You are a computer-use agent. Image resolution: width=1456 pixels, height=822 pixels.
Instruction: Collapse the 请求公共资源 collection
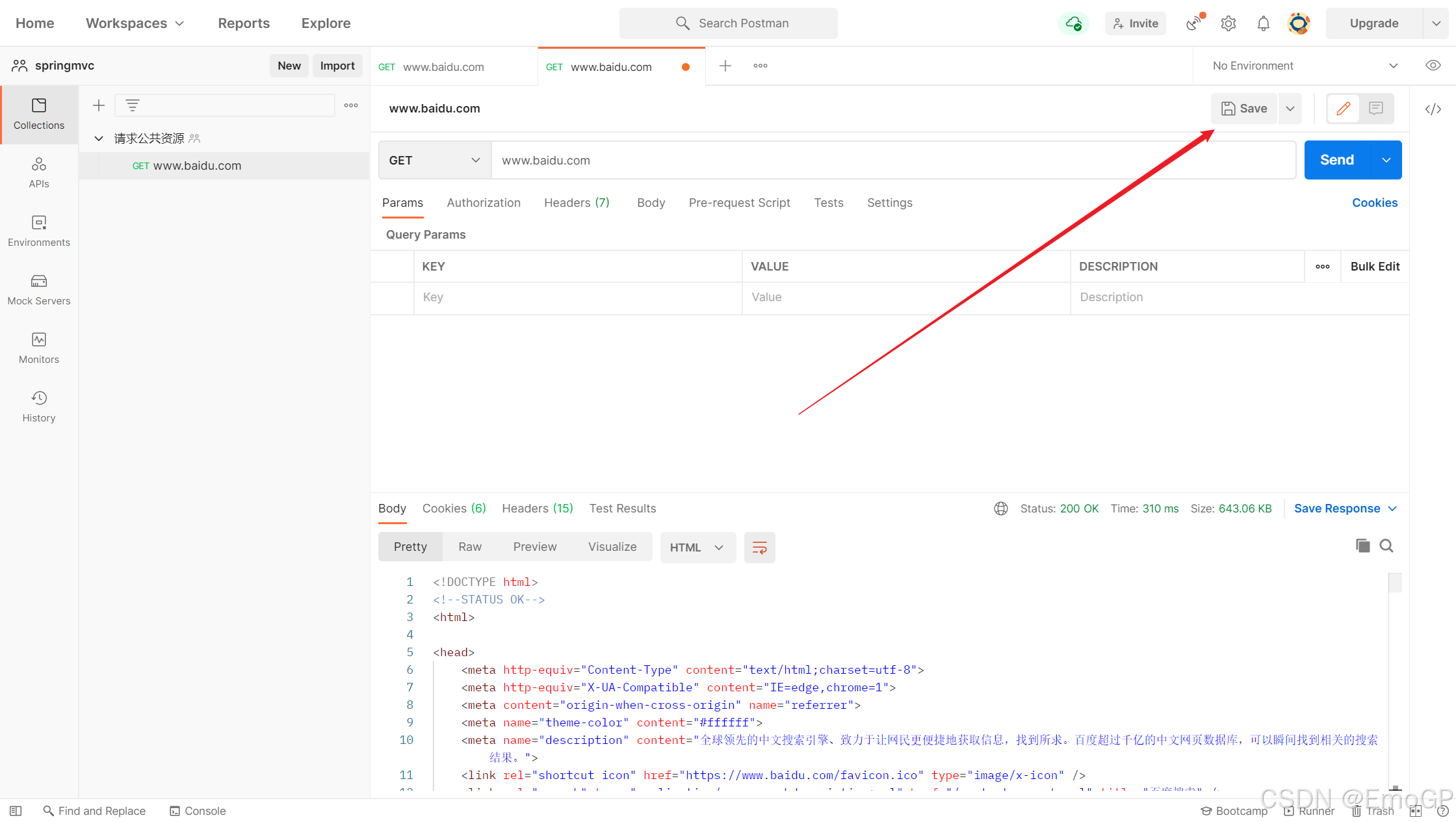coord(99,139)
